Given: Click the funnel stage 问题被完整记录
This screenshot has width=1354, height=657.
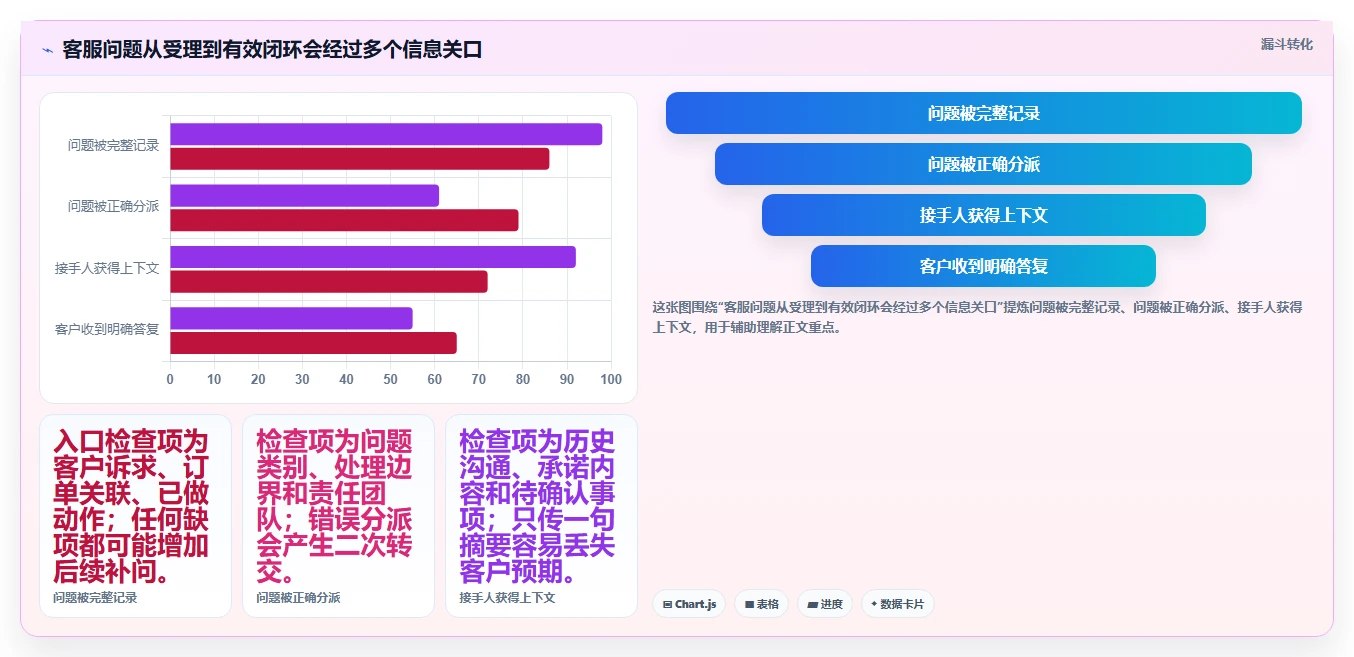Looking at the screenshot, I should pyautogui.click(x=984, y=113).
